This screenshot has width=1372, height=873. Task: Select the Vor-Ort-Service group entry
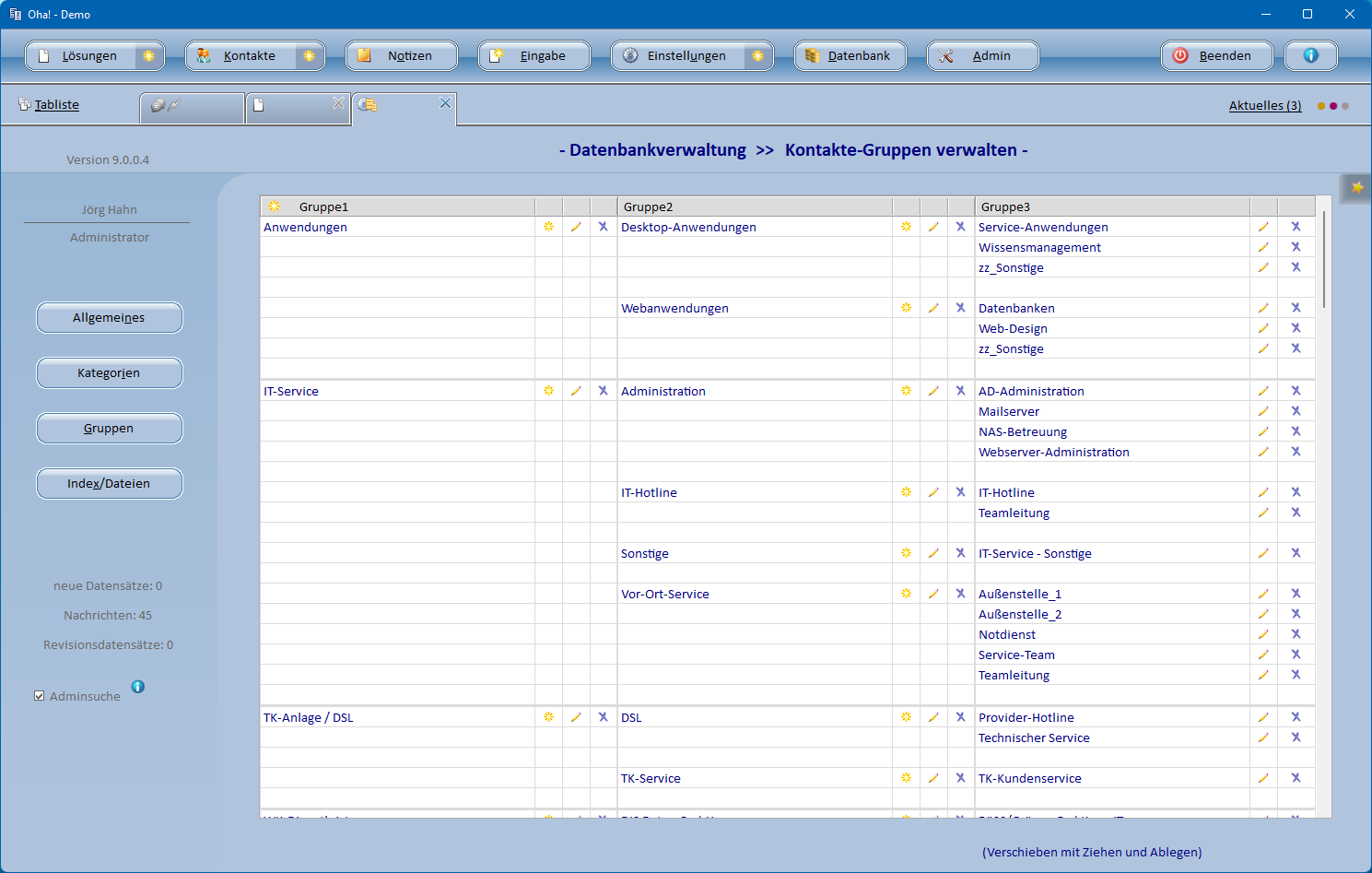[664, 594]
